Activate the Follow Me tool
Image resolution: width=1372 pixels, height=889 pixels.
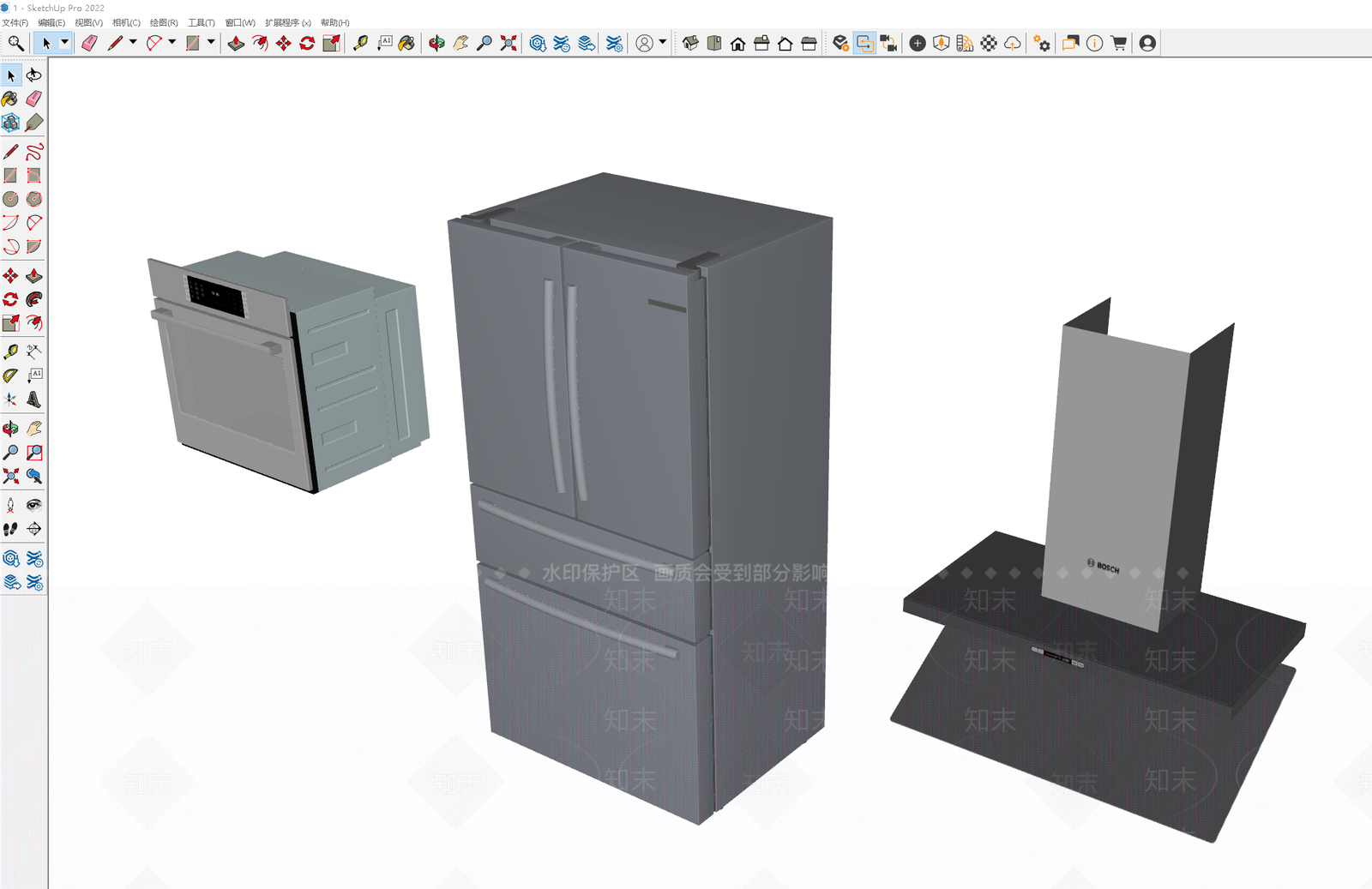pyautogui.click(x=34, y=299)
